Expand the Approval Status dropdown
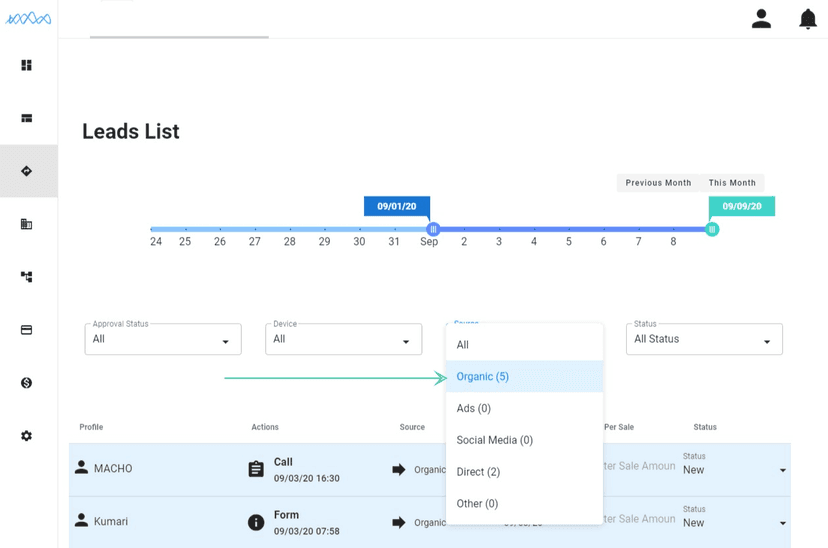828x548 pixels. pyautogui.click(x=163, y=340)
